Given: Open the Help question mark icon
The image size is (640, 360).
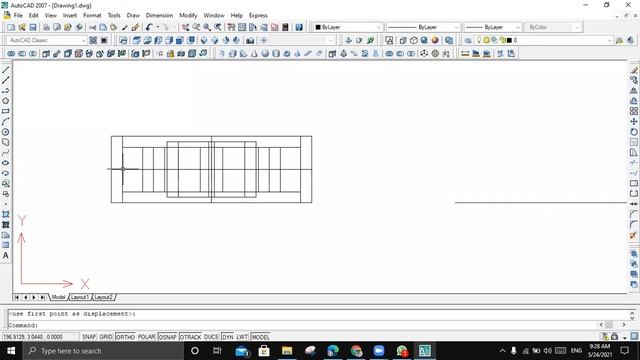Looking at the screenshot, I should 299,27.
